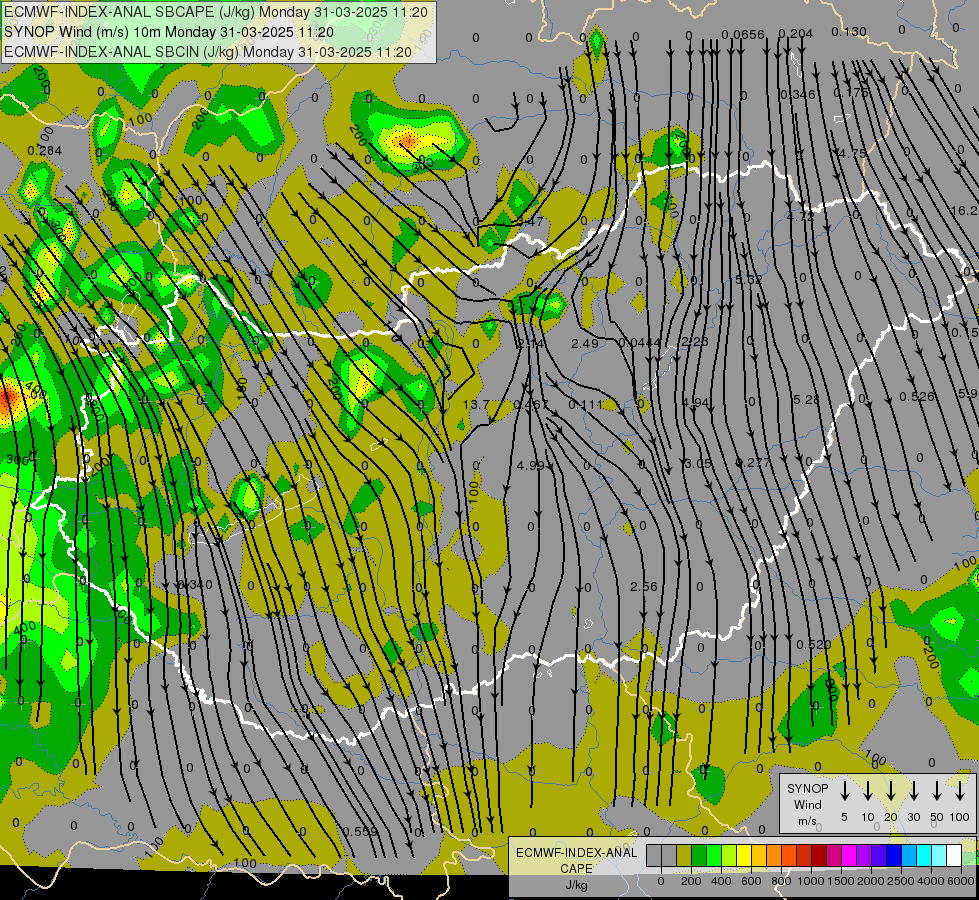Click the map value '0.0444'
This screenshot has height=900, width=979.
coord(639,342)
